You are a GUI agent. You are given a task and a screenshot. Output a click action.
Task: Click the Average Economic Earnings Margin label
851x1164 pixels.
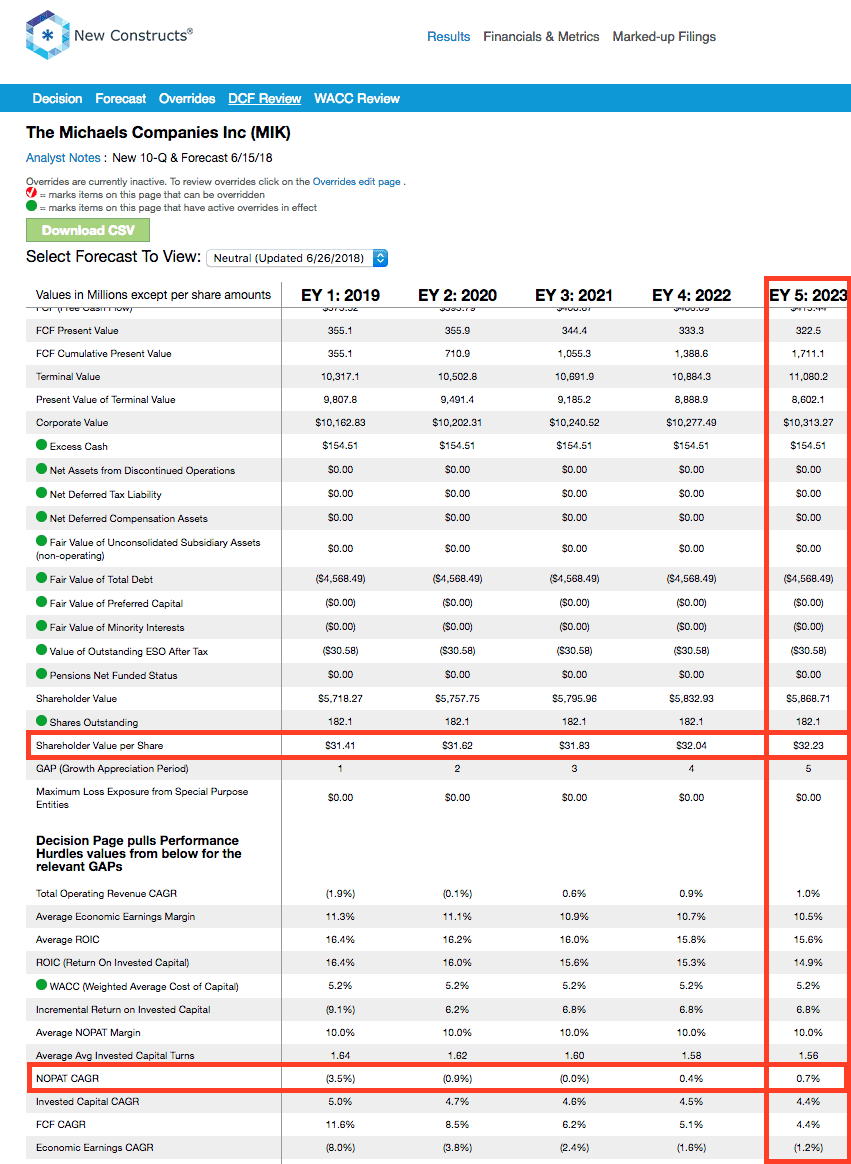point(115,917)
